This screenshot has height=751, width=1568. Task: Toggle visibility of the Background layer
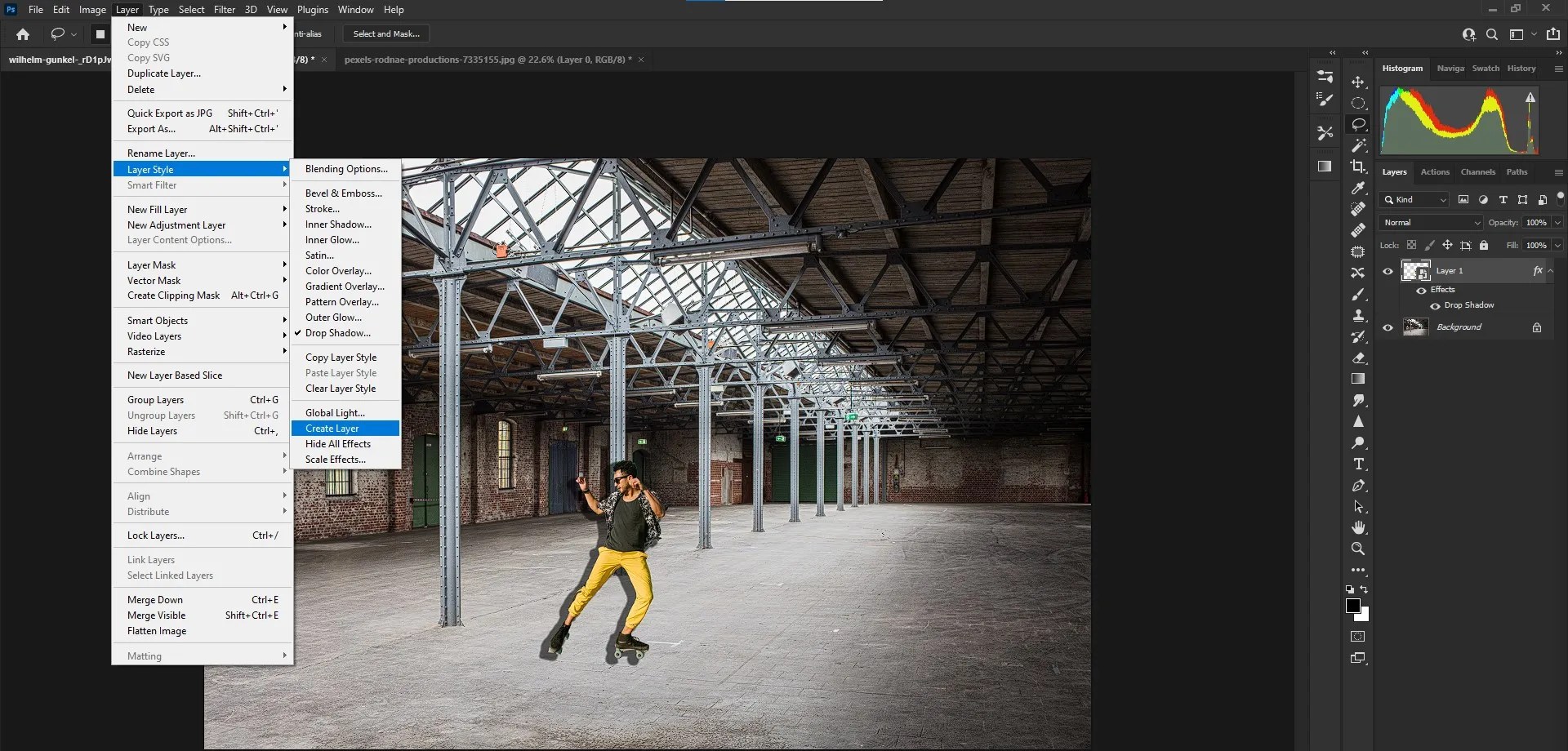point(1388,327)
